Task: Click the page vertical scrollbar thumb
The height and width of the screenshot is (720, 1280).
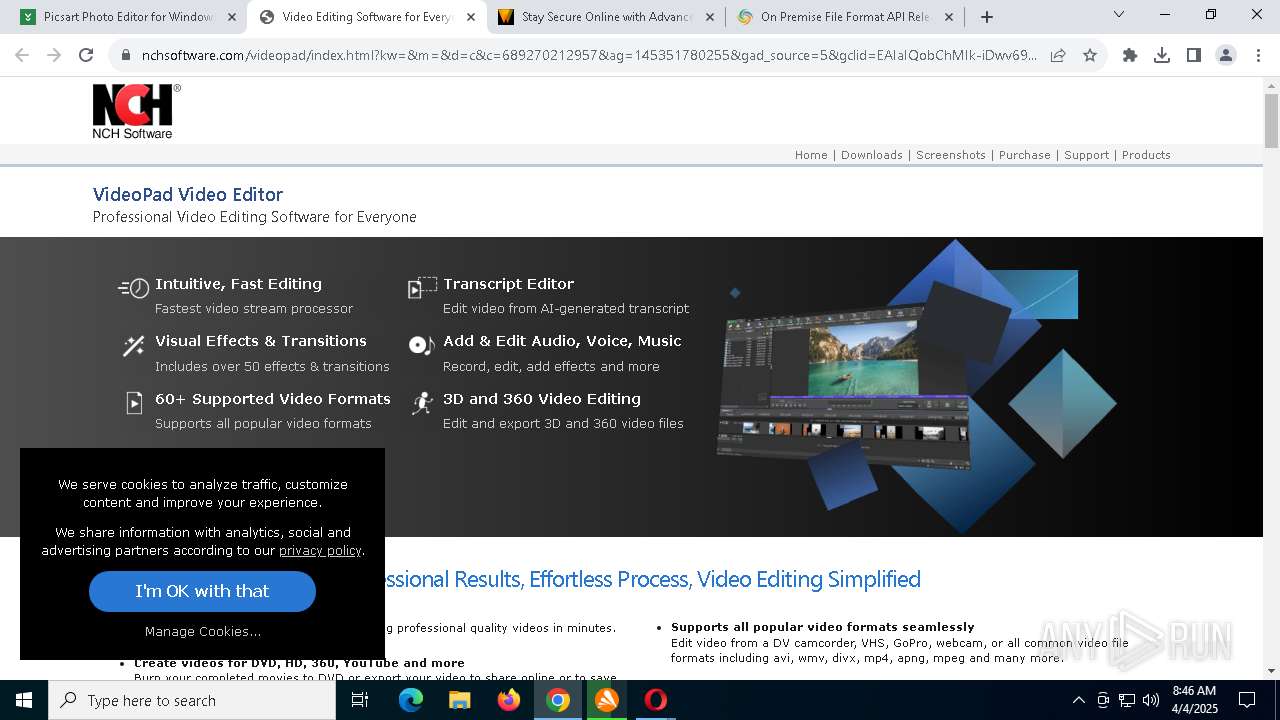Action: (x=1271, y=120)
